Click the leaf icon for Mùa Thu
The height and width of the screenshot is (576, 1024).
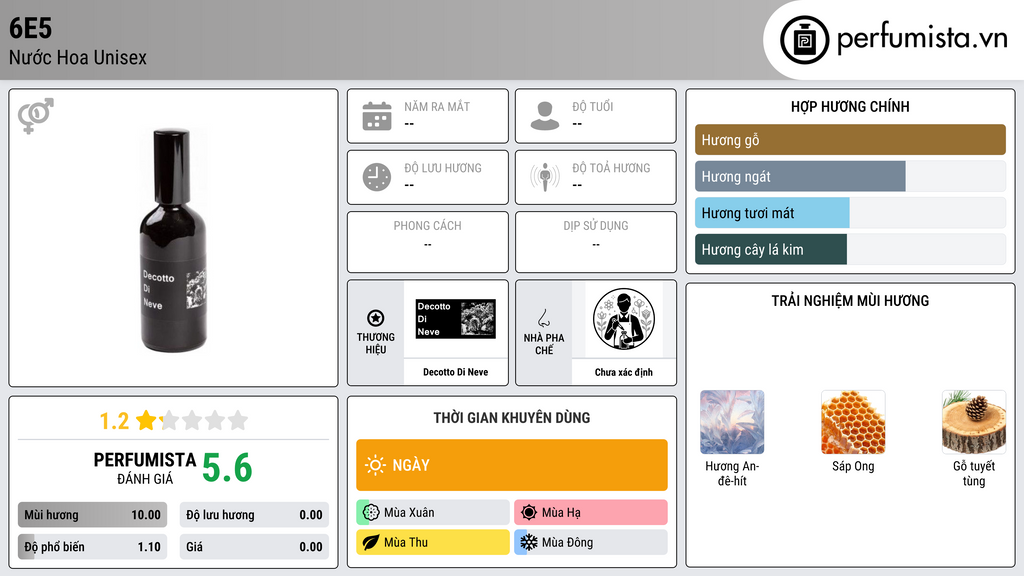[371, 542]
